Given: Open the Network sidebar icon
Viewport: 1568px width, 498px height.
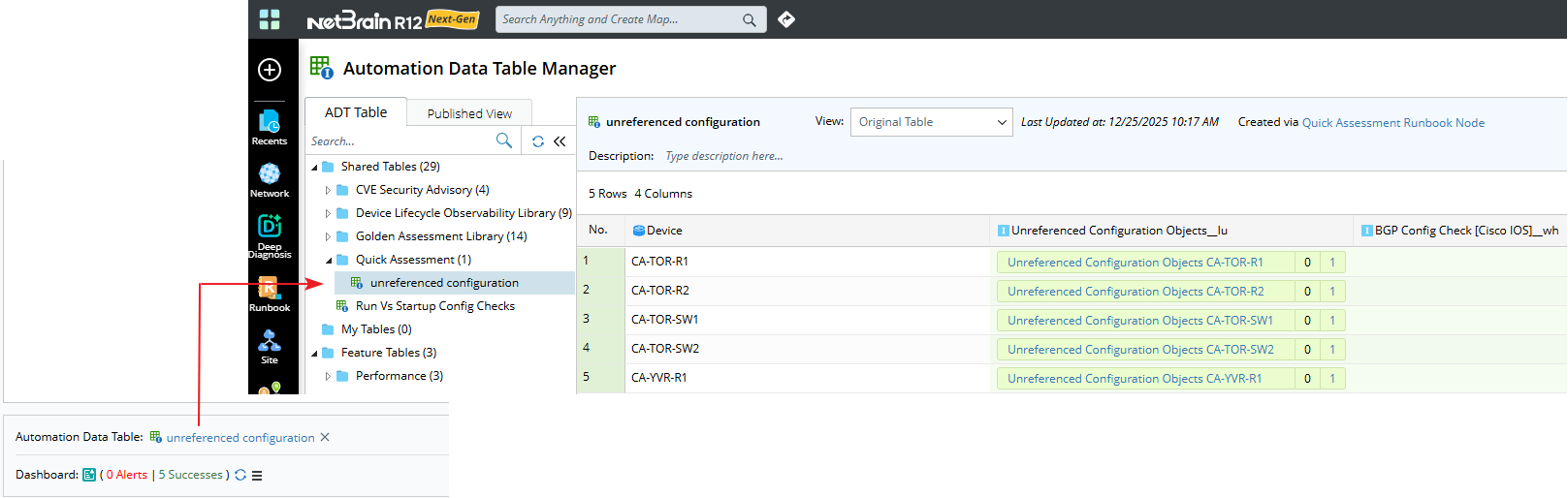Looking at the screenshot, I should 270,179.
